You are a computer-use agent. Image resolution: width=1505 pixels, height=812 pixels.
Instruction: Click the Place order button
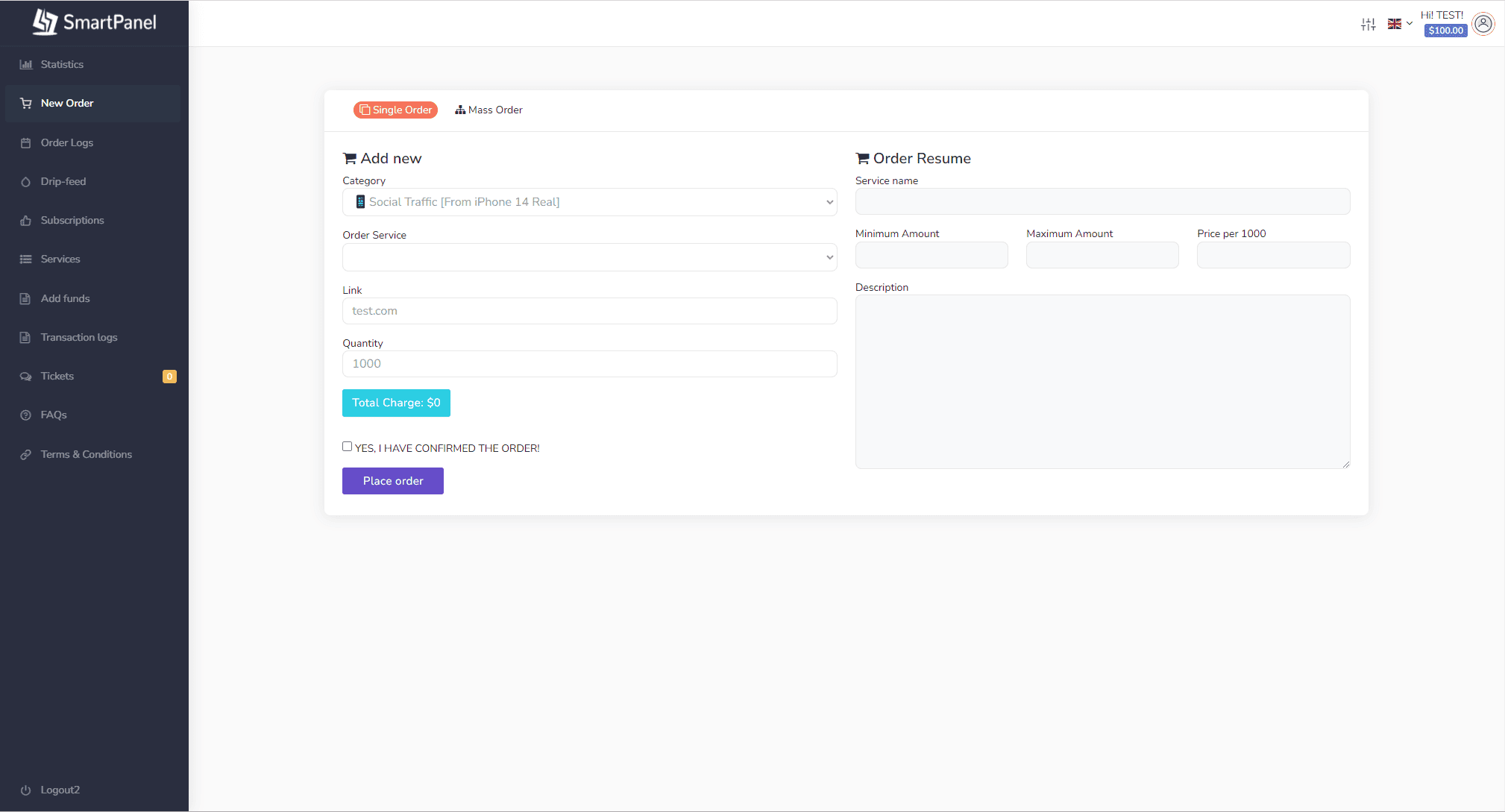click(x=393, y=481)
